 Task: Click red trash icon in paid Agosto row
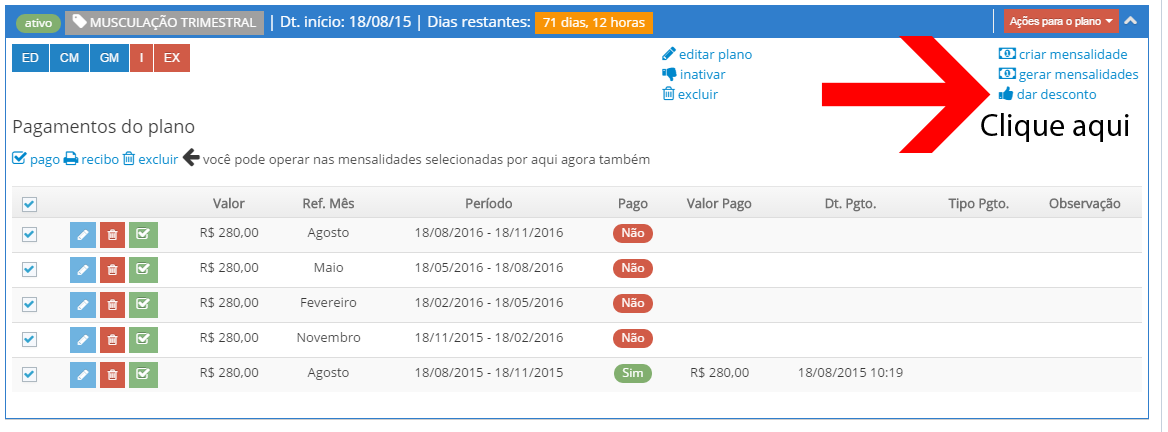coord(113,374)
